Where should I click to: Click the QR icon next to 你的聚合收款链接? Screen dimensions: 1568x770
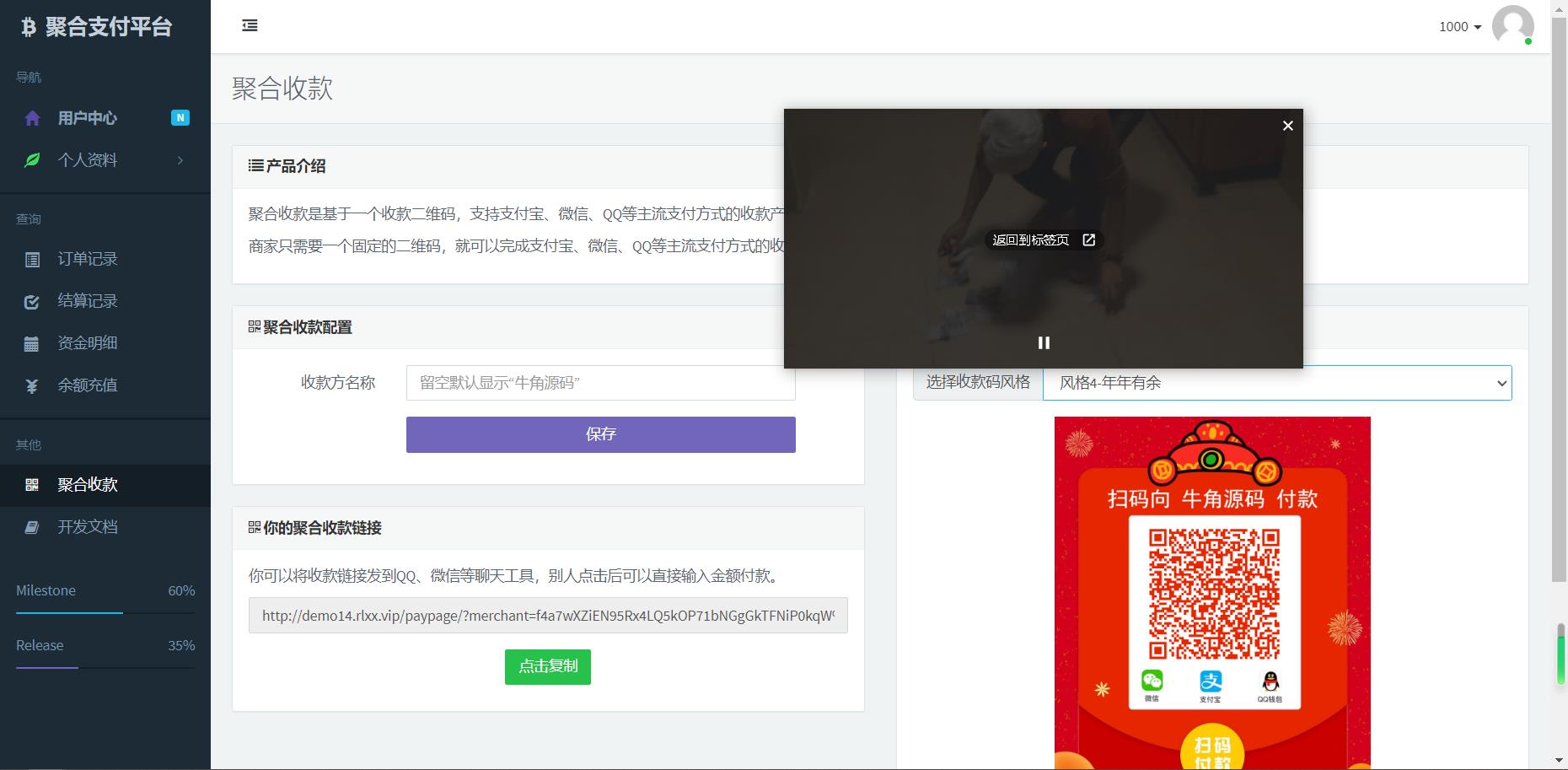tap(254, 527)
